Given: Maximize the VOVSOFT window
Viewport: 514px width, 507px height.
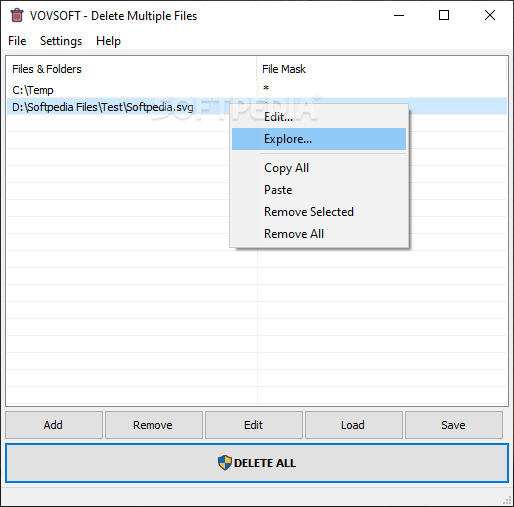Looking at the screenshot, I should [444, 15].
